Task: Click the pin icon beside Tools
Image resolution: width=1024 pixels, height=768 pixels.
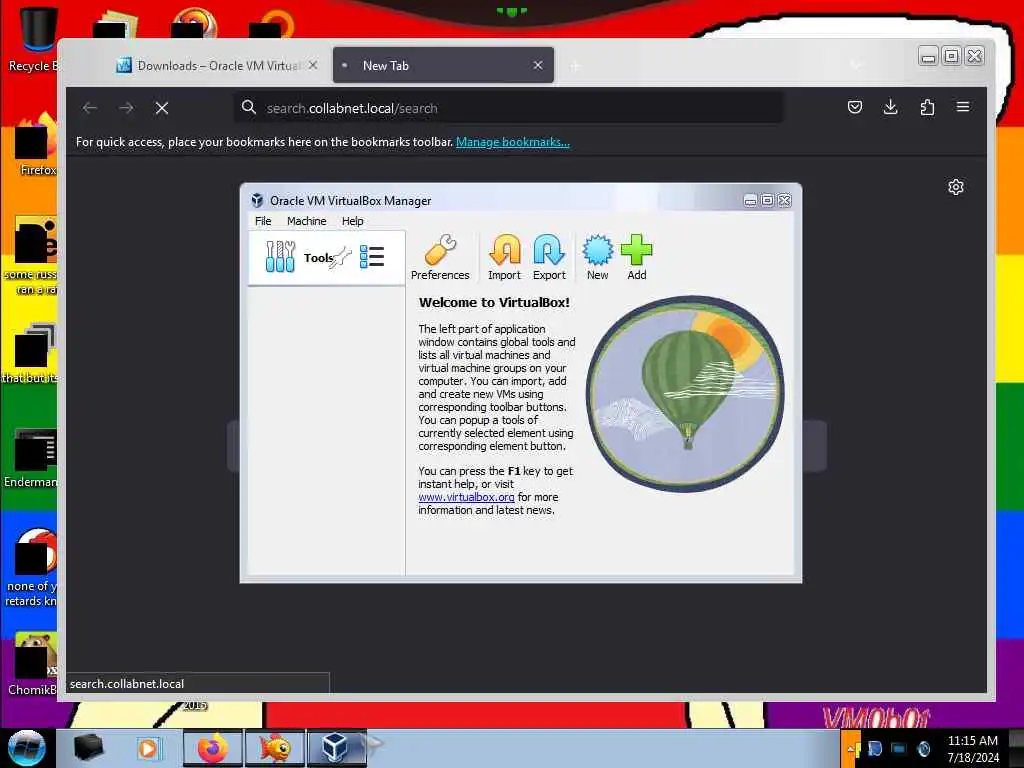Action: click(340, 258)
